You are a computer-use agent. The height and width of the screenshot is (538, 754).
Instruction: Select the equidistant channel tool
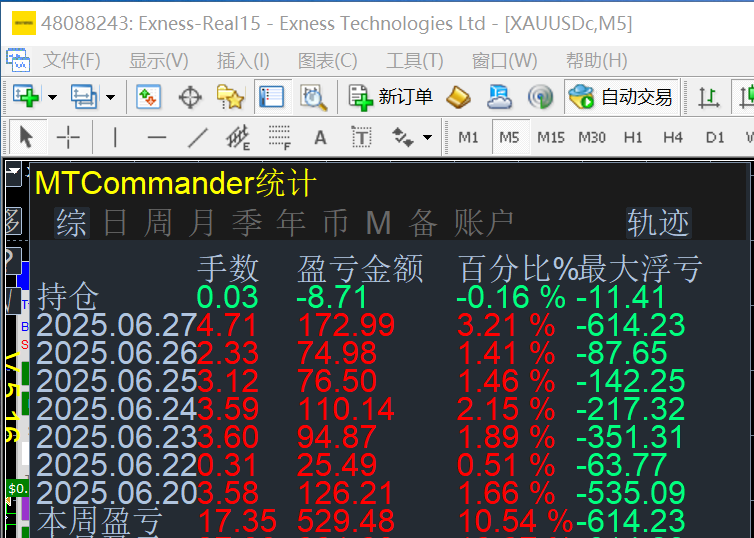(x=238, y=138)
